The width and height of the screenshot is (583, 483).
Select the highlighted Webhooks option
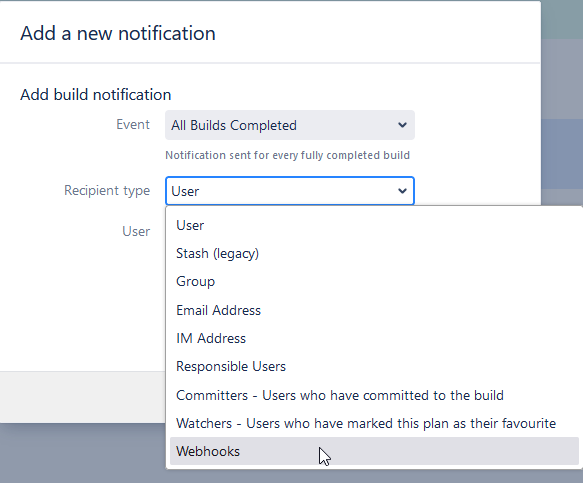[374, 451]
